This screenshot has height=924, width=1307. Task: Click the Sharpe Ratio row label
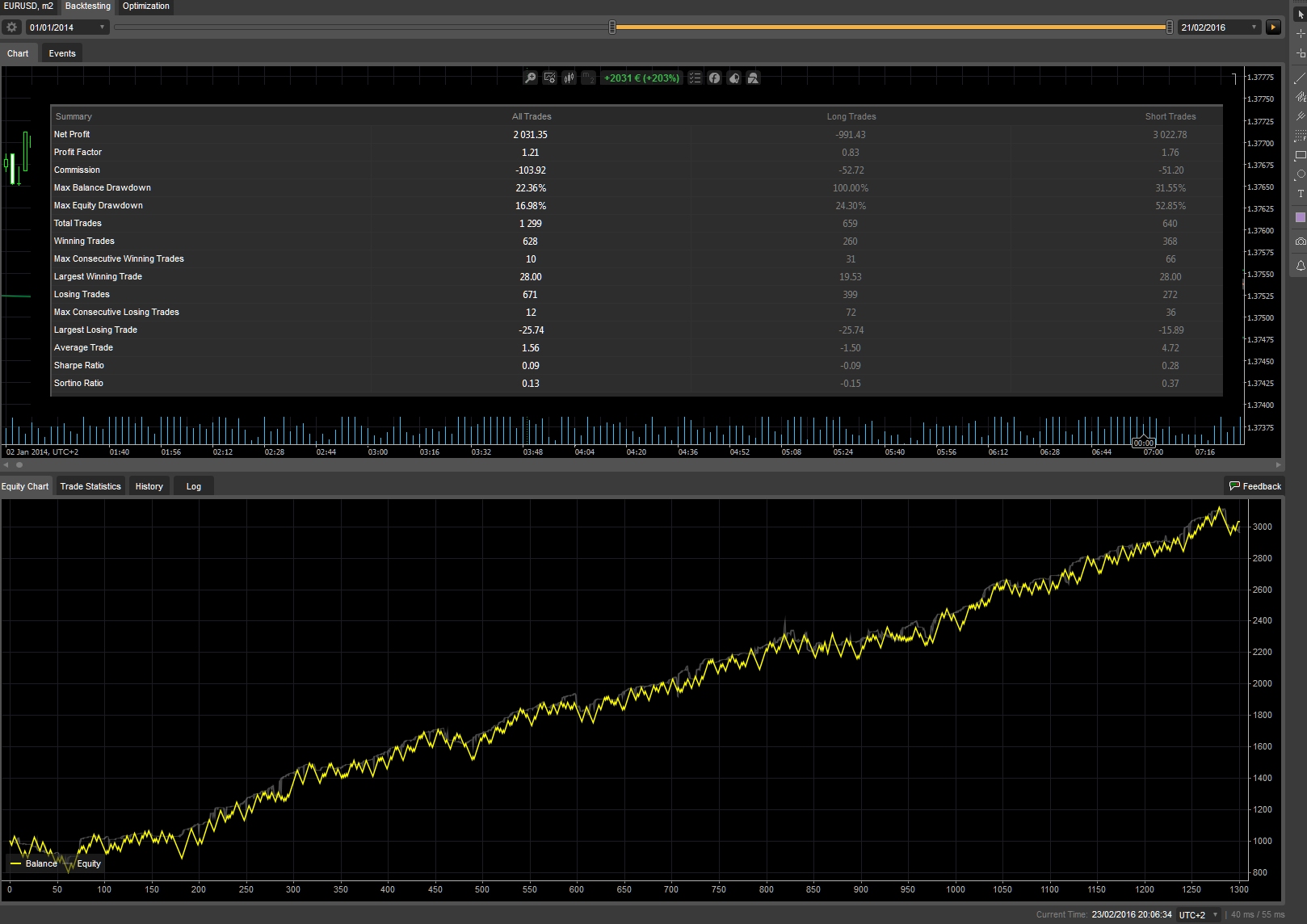pos(79,365)
